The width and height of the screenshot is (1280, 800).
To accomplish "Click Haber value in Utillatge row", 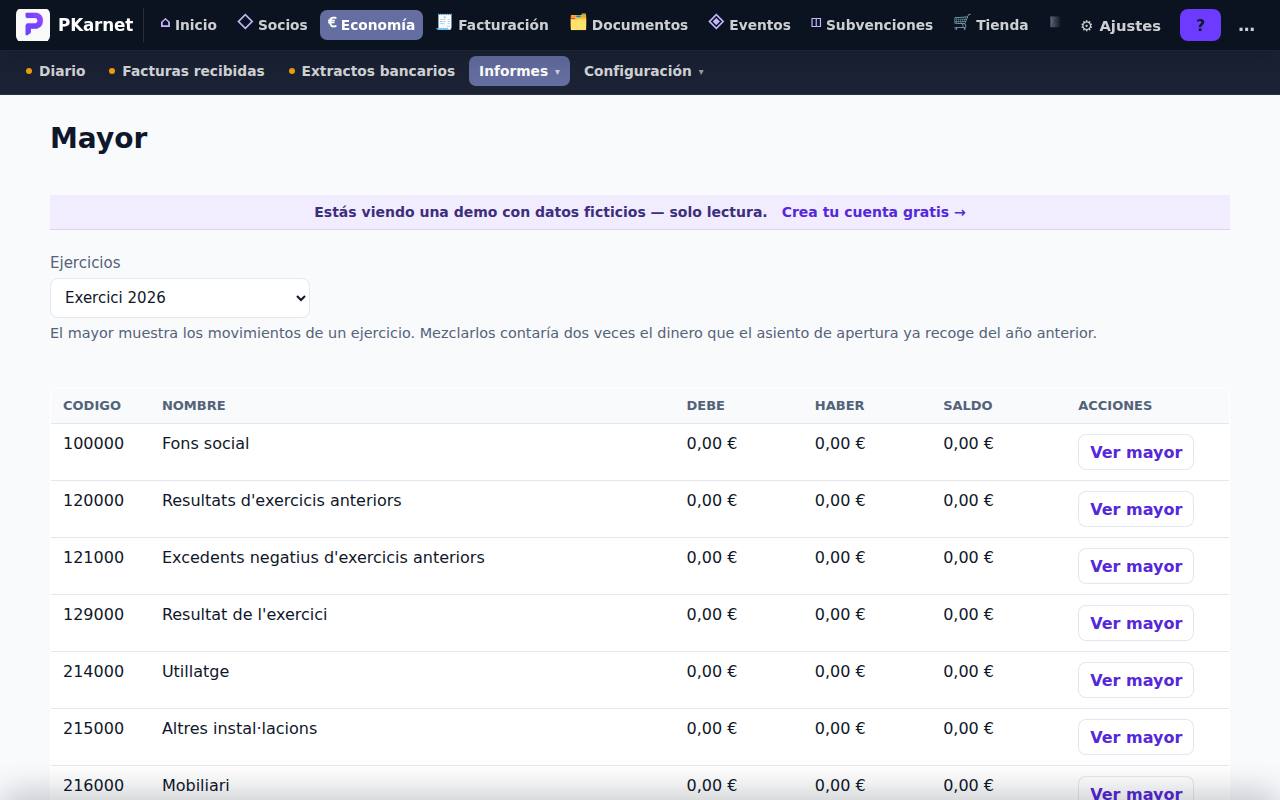I will (840, 671).
